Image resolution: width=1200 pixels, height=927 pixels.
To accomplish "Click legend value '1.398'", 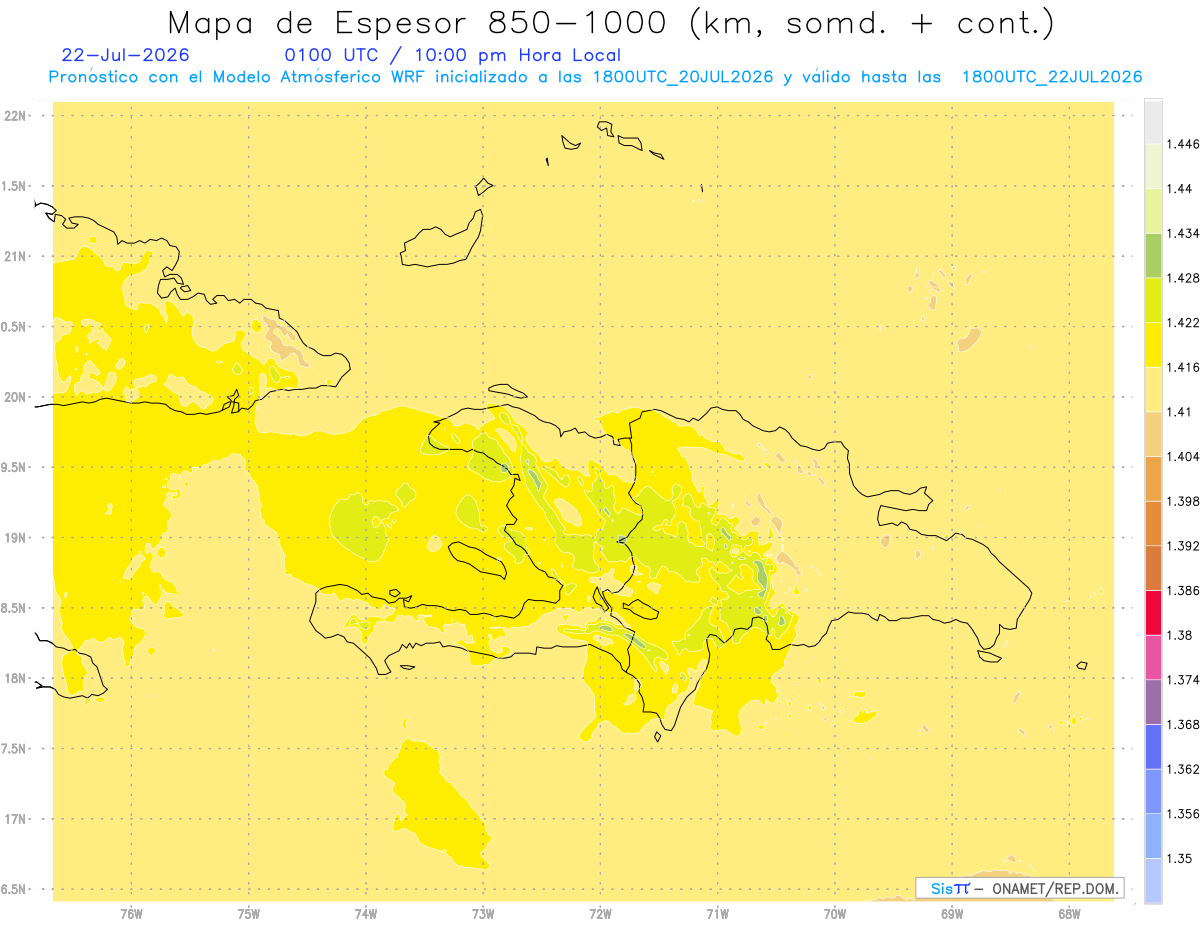I will coord(1183,501).
